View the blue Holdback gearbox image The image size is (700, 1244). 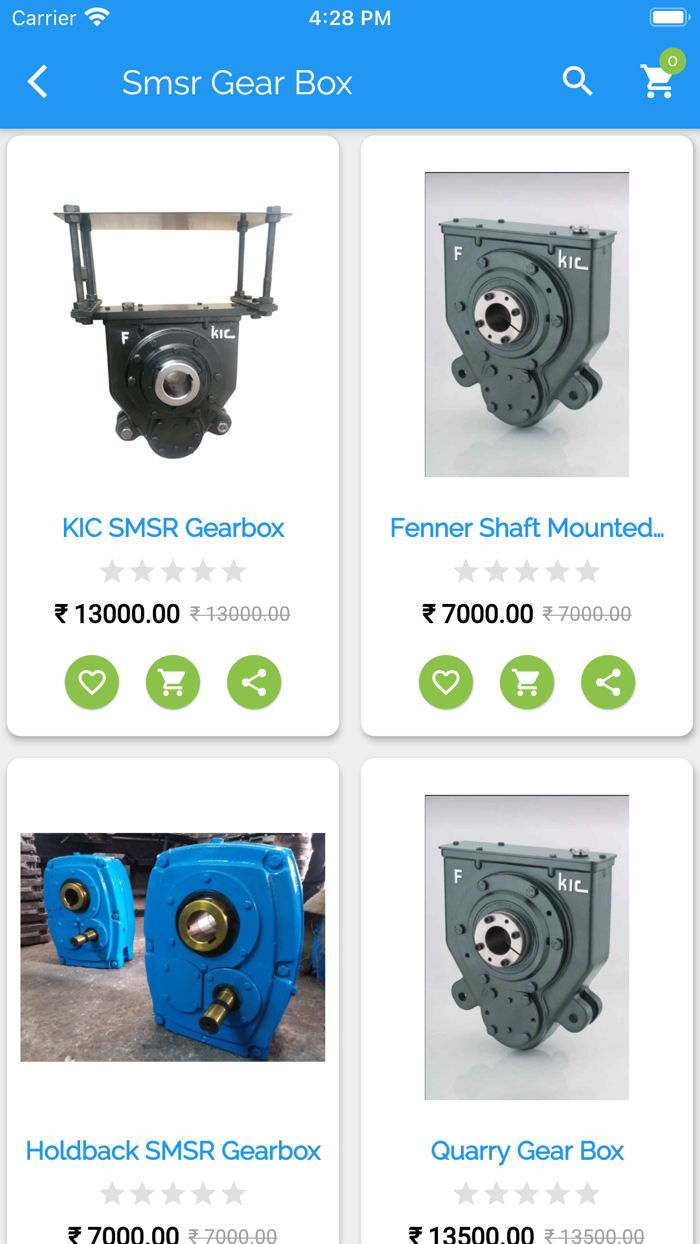tap(173, 947)
